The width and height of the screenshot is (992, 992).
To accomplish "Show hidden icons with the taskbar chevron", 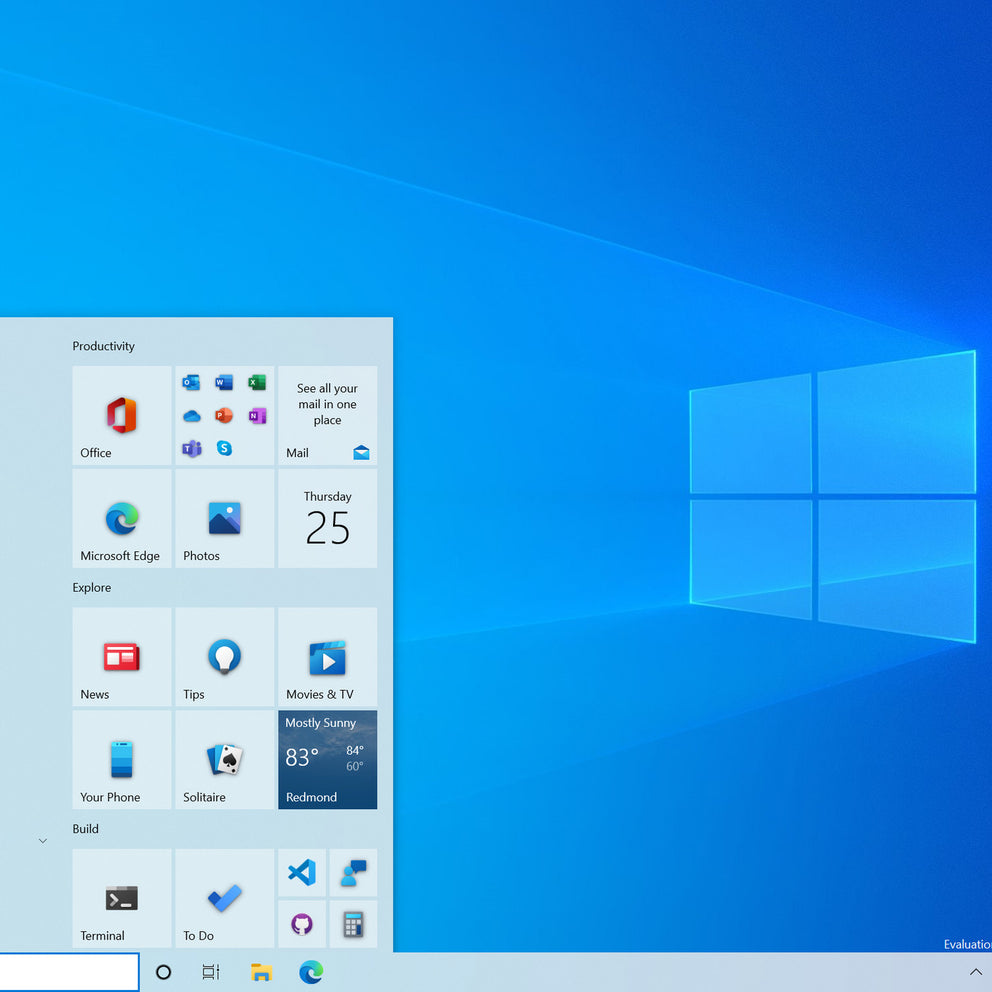I will 976,971.
